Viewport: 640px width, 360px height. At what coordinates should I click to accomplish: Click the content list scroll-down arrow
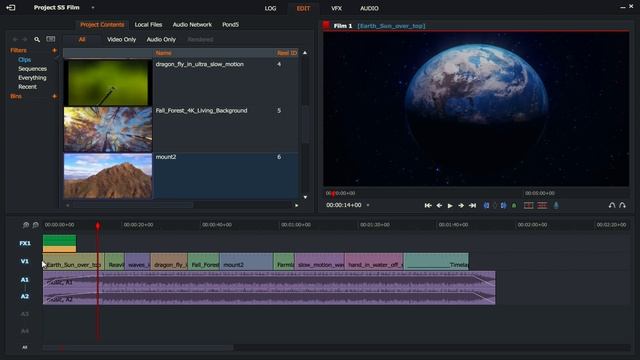(x=305, y=197)
